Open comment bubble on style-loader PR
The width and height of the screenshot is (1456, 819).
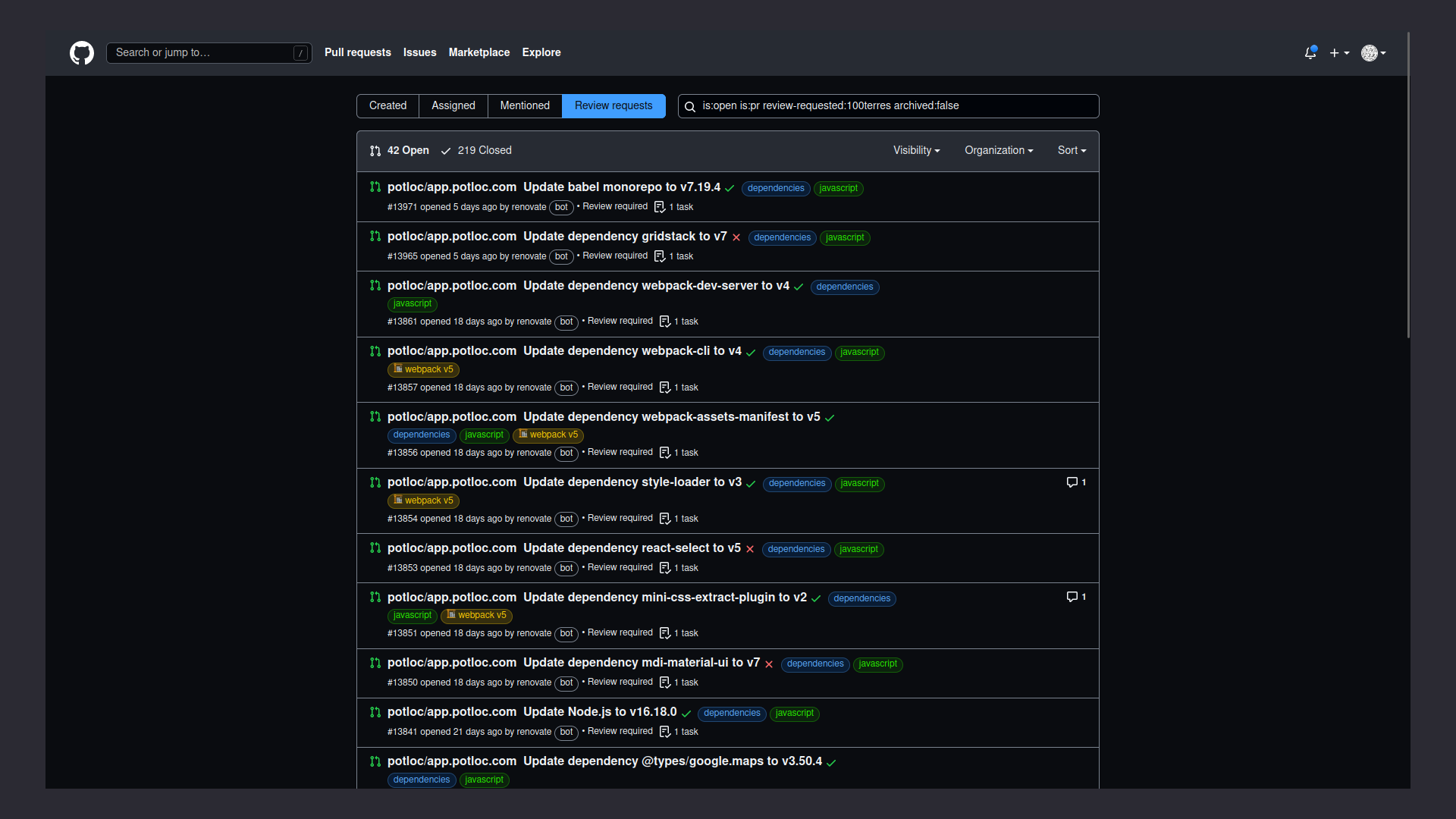pyautogui.click(x=1072, y=482)
